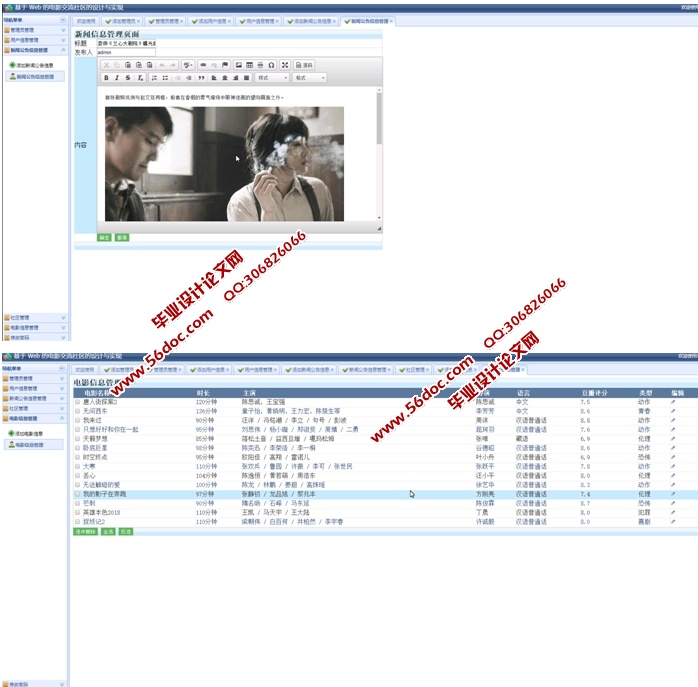Align text left in the editor
Image resolution: width=698 pixels, height=687 pixels.
coord(214,78)
